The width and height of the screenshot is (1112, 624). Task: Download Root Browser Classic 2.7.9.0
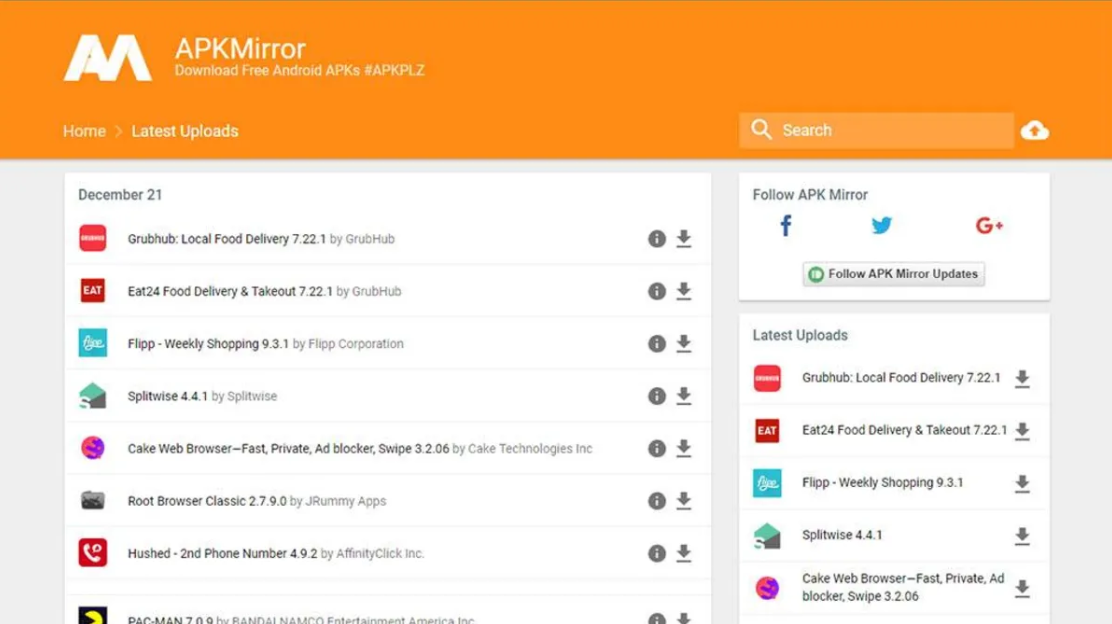click(x=684, y=501)
